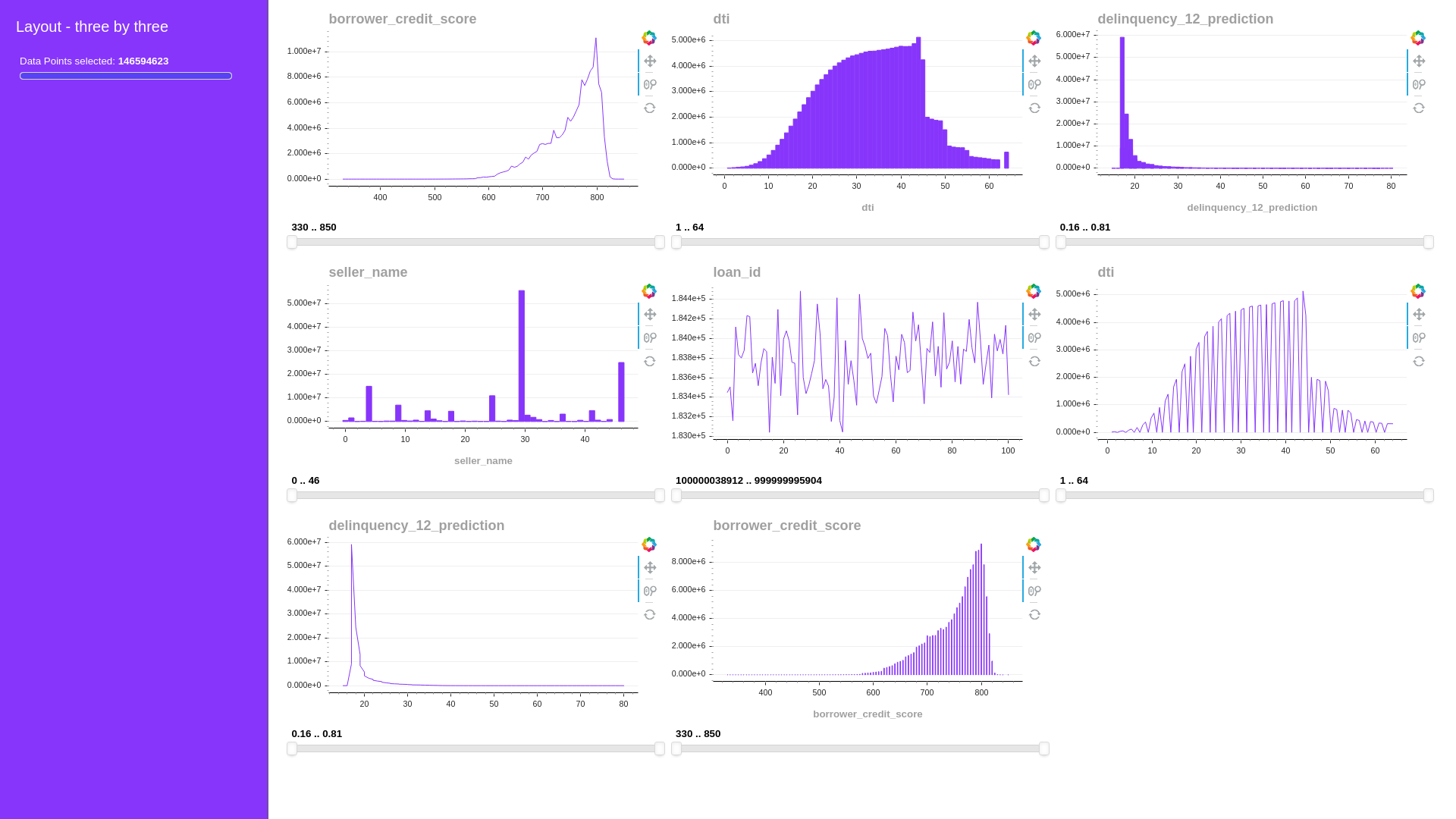The image size is (1456, 819).
Task: Click upper handle of loan_id range slider
Action: click(x=1044, y=495)
